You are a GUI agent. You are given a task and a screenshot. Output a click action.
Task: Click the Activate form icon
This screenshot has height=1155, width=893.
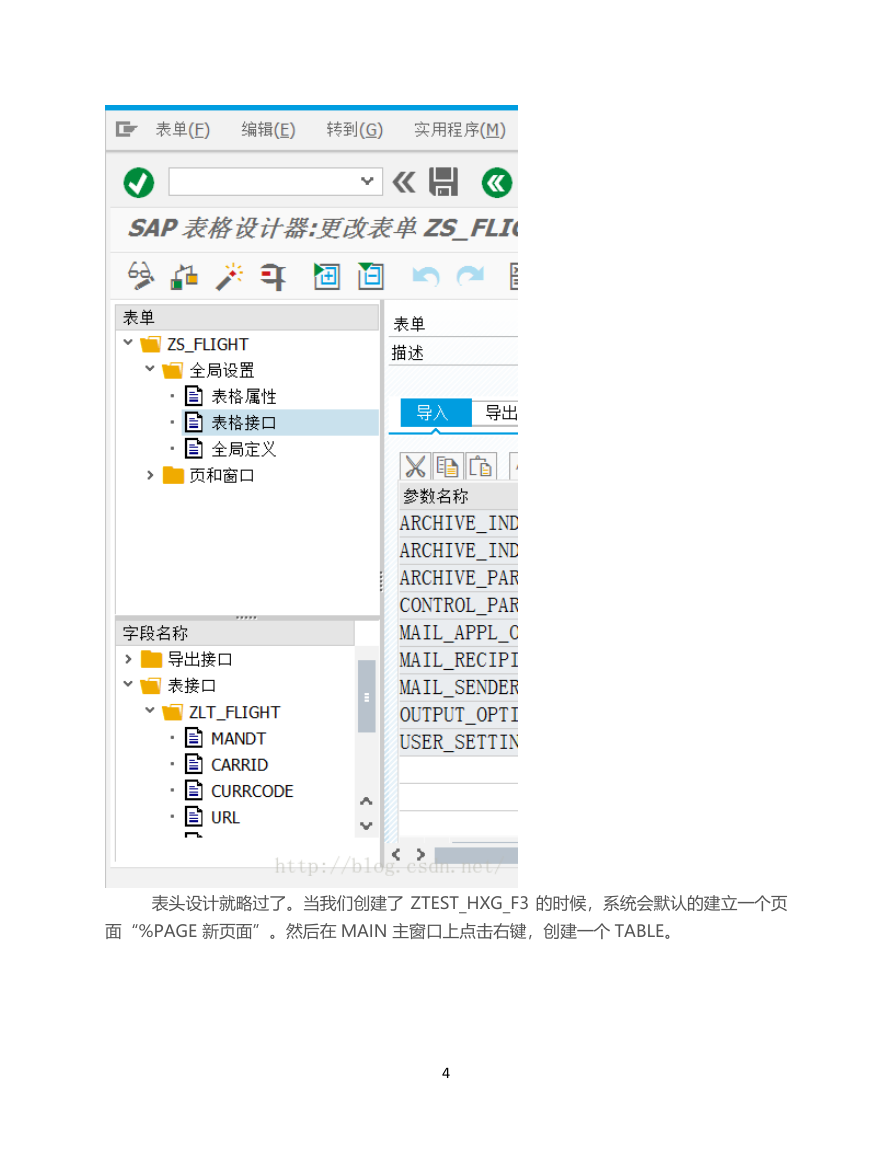[184, 277]
